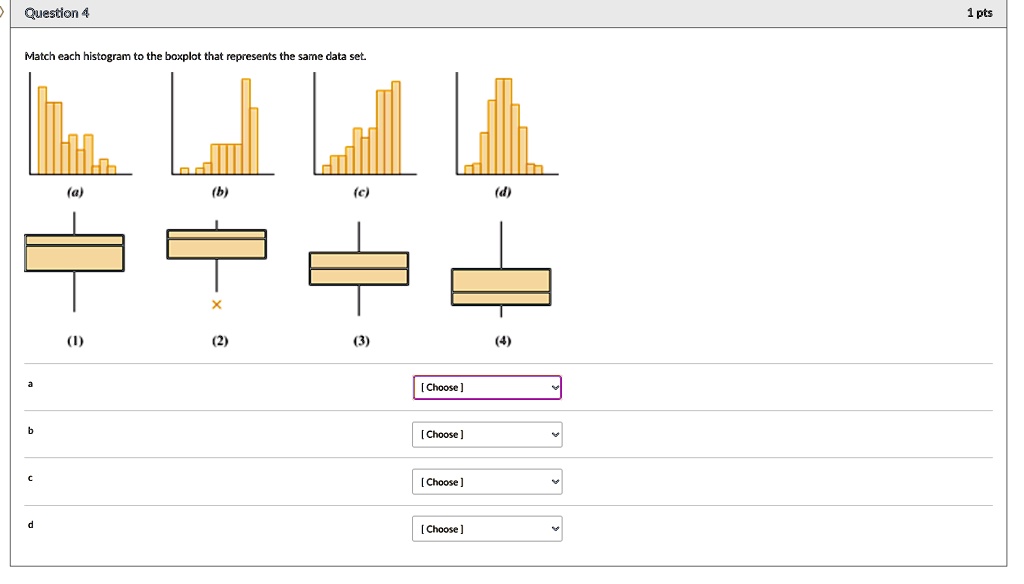Click boxplot above the (2) label
Image resolution: width=1024 pixels, height=584 pixels.
click(x=216, y=245)
